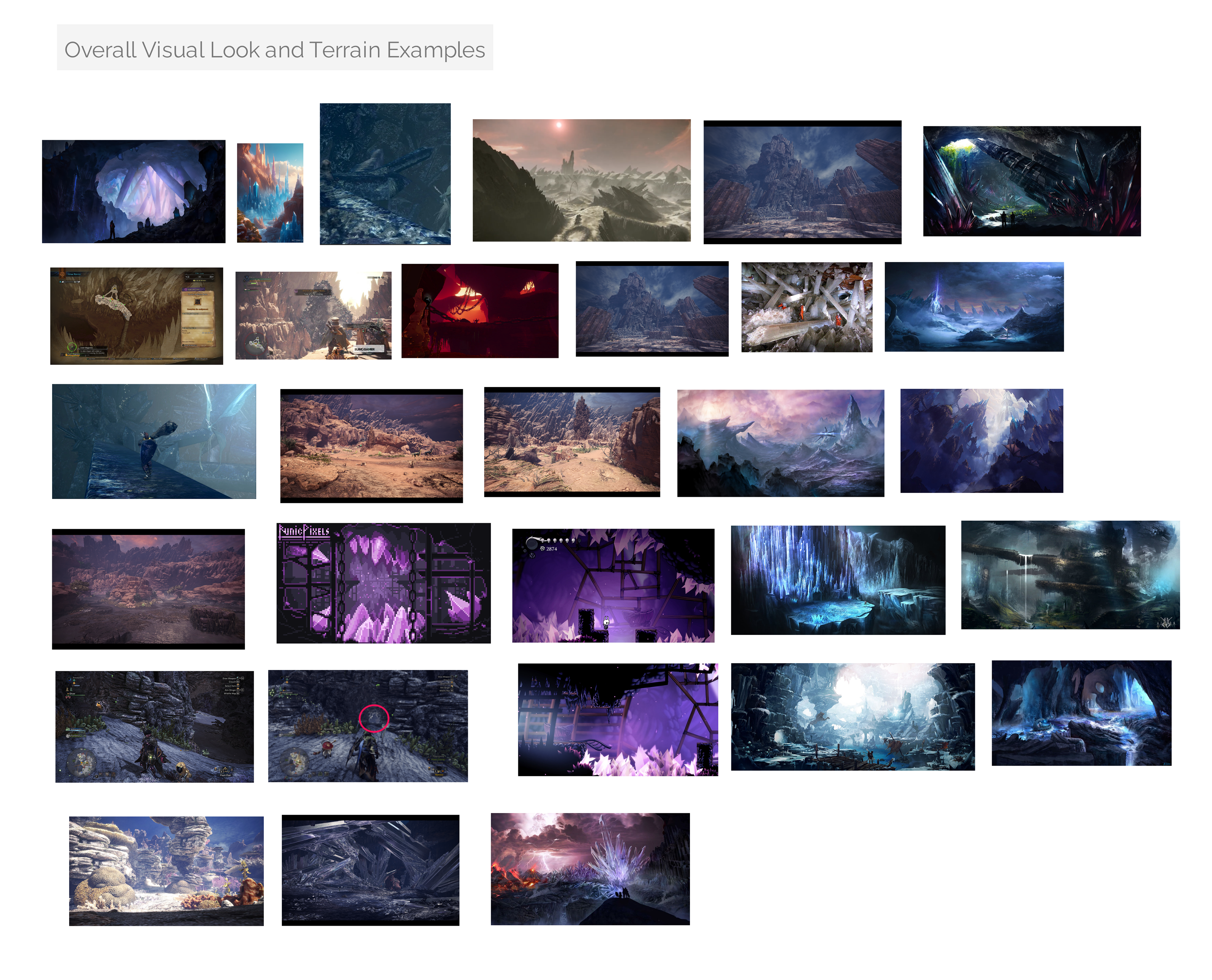Select the teal underwater ice character screenshot
This screenshot has height=980, width=1212.
(153, 441)
